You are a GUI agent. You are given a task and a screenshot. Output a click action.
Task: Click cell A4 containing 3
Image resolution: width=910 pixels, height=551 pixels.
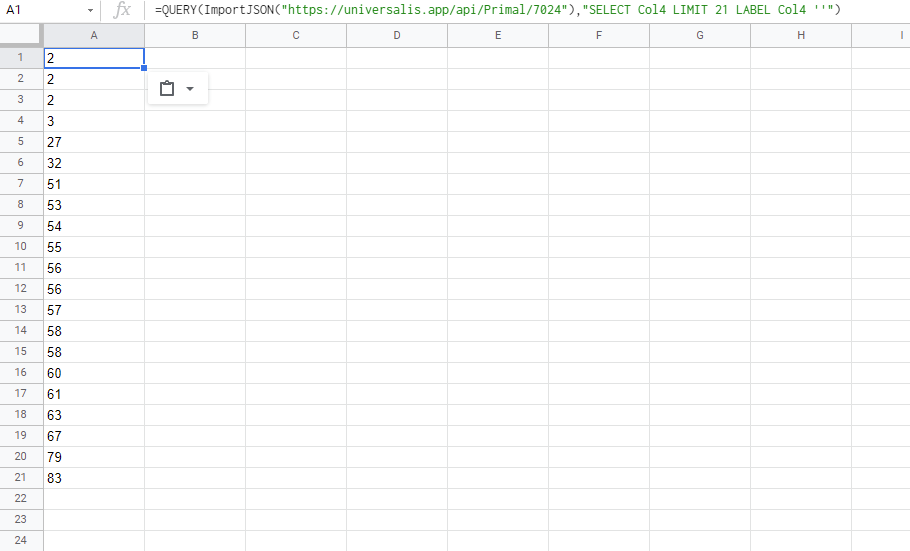click(x=94, y=121)
